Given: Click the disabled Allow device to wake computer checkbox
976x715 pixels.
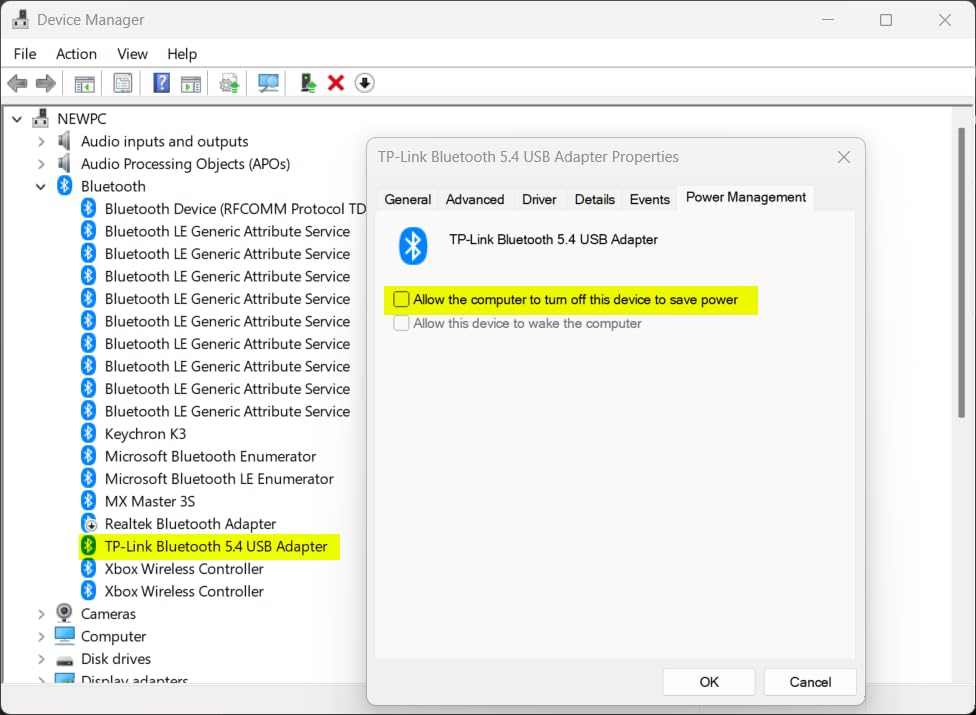Looking at the screenshot, I should coord(401,323).
